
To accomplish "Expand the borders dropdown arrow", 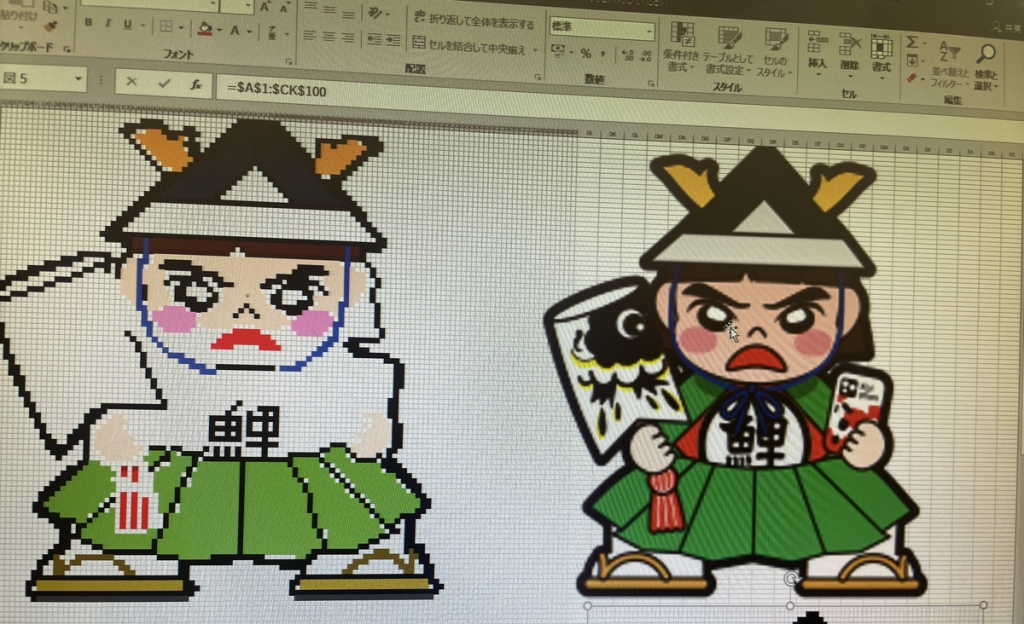I will [x=181, y=28].
